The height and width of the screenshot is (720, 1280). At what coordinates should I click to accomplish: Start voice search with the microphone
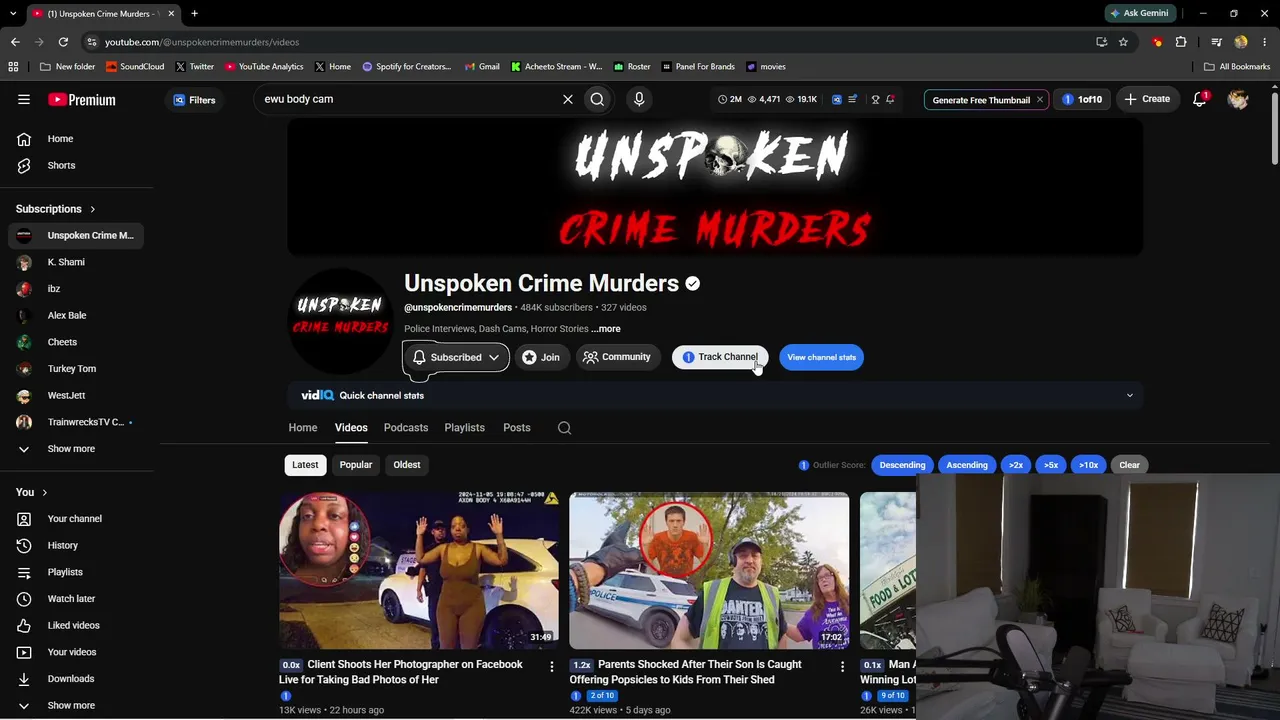[x=639, y=99]
